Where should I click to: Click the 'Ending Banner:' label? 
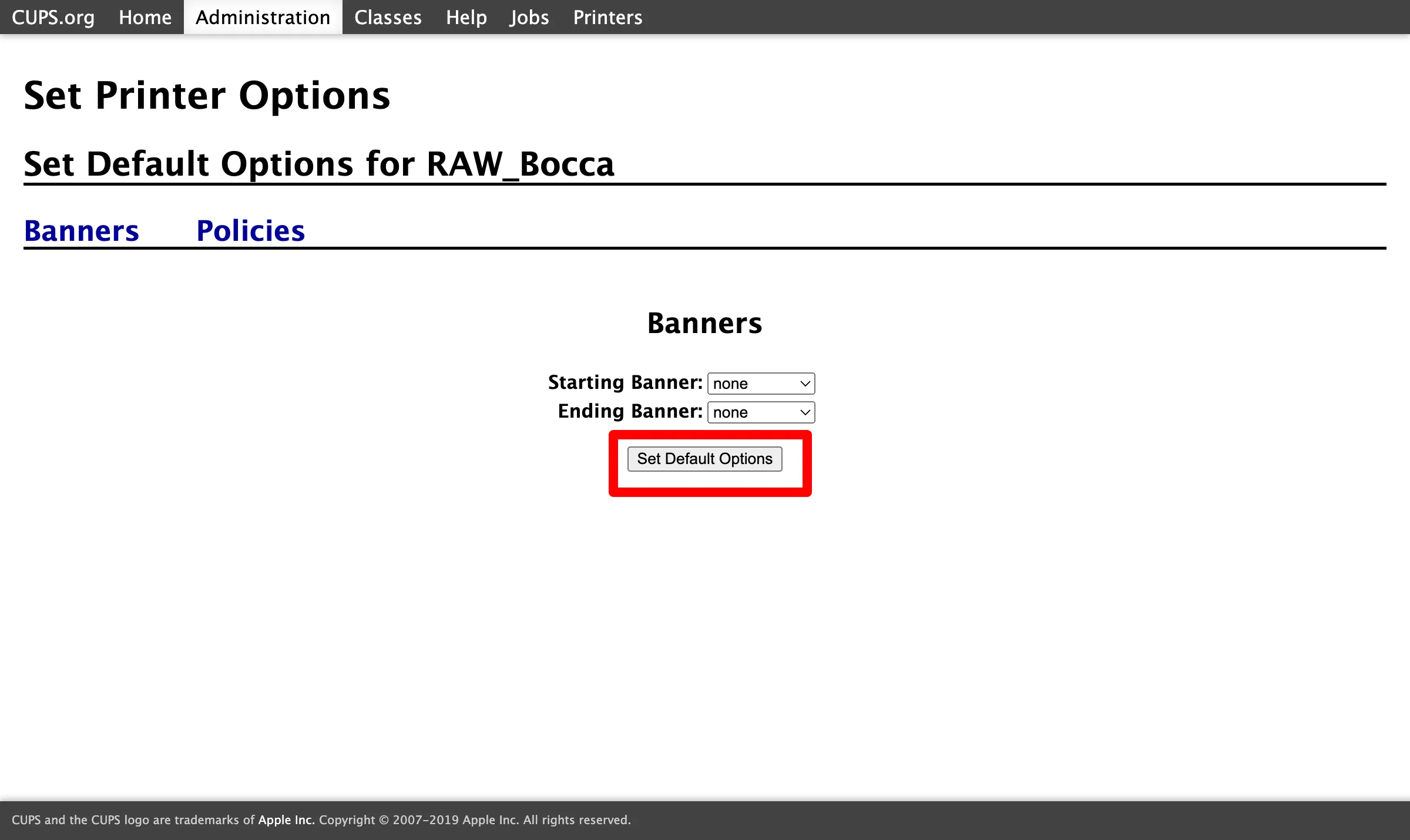point(630,411)
